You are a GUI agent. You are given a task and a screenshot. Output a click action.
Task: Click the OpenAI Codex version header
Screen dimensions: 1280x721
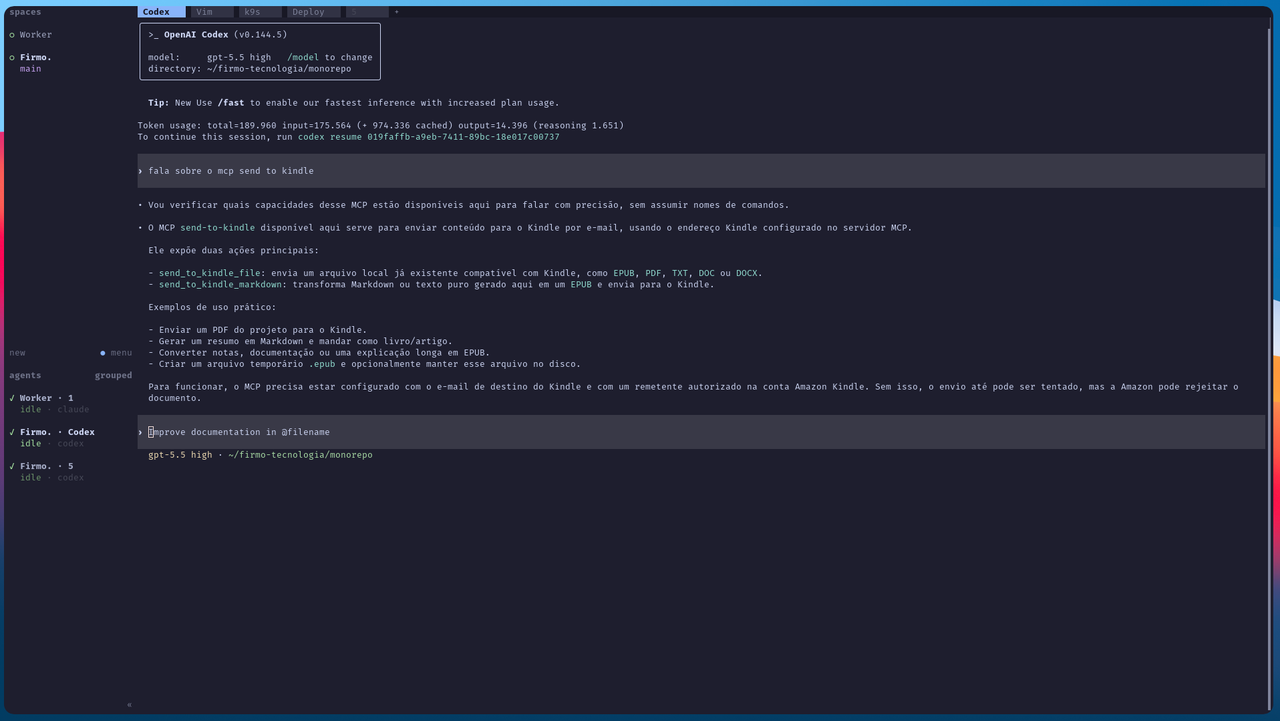click(218, 34)
